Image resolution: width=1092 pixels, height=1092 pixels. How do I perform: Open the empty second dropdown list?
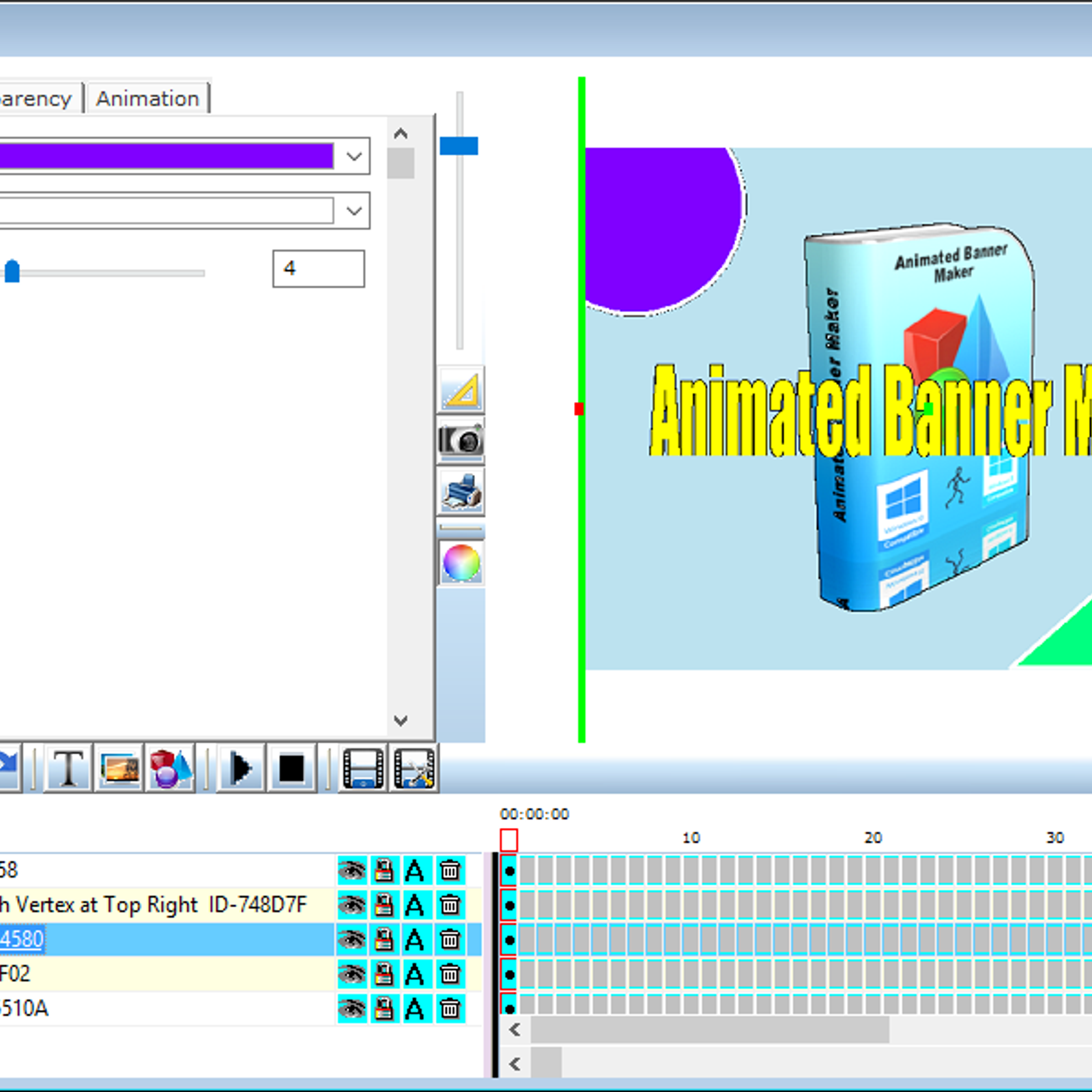(x=354, y=211)
